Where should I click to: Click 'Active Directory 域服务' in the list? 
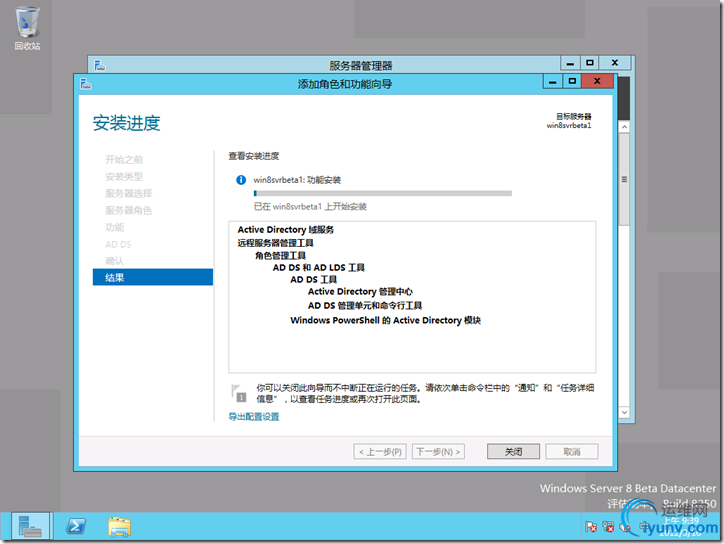tap(286, 230)
